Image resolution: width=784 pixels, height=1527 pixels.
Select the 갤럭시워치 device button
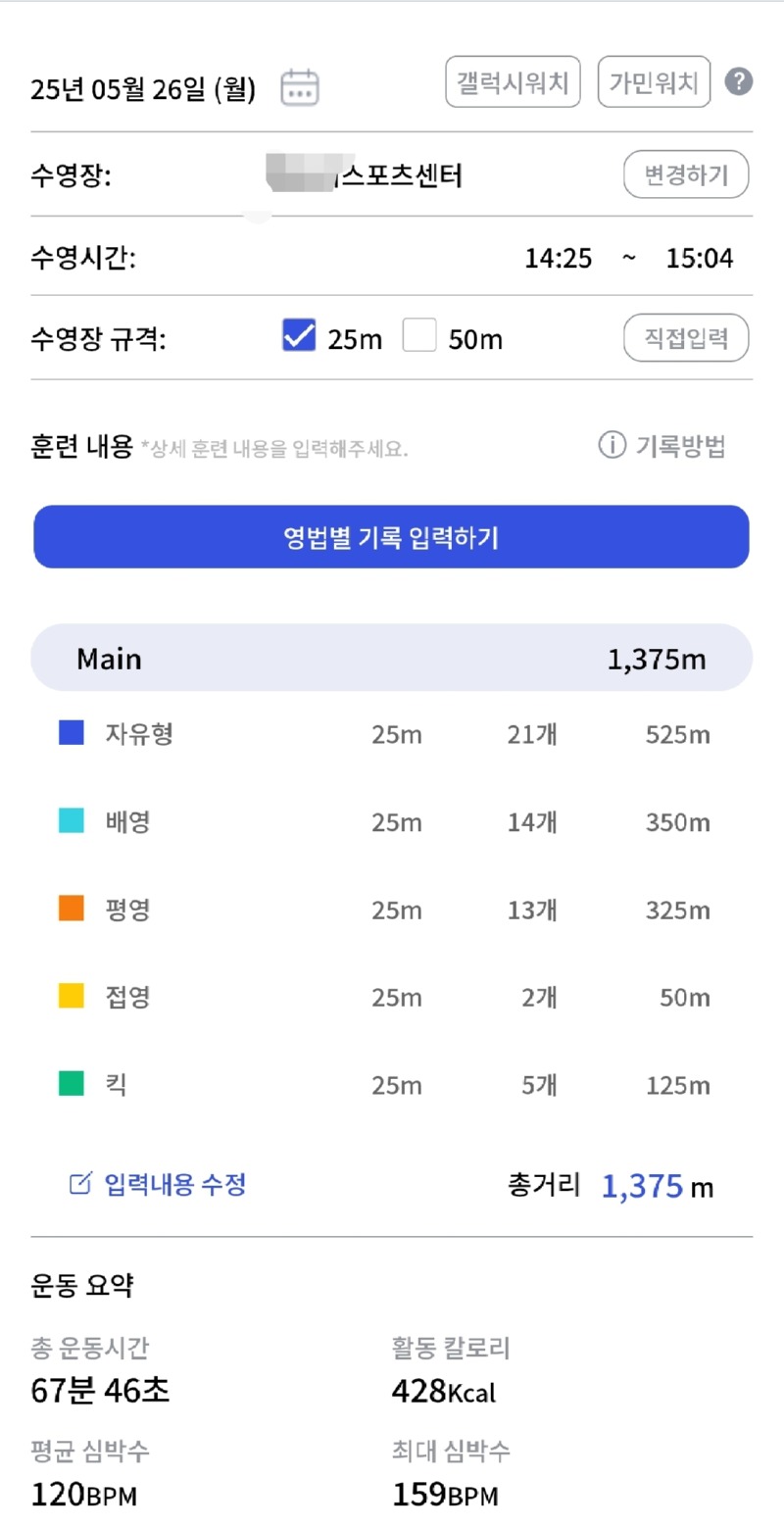tap(514, 81)
